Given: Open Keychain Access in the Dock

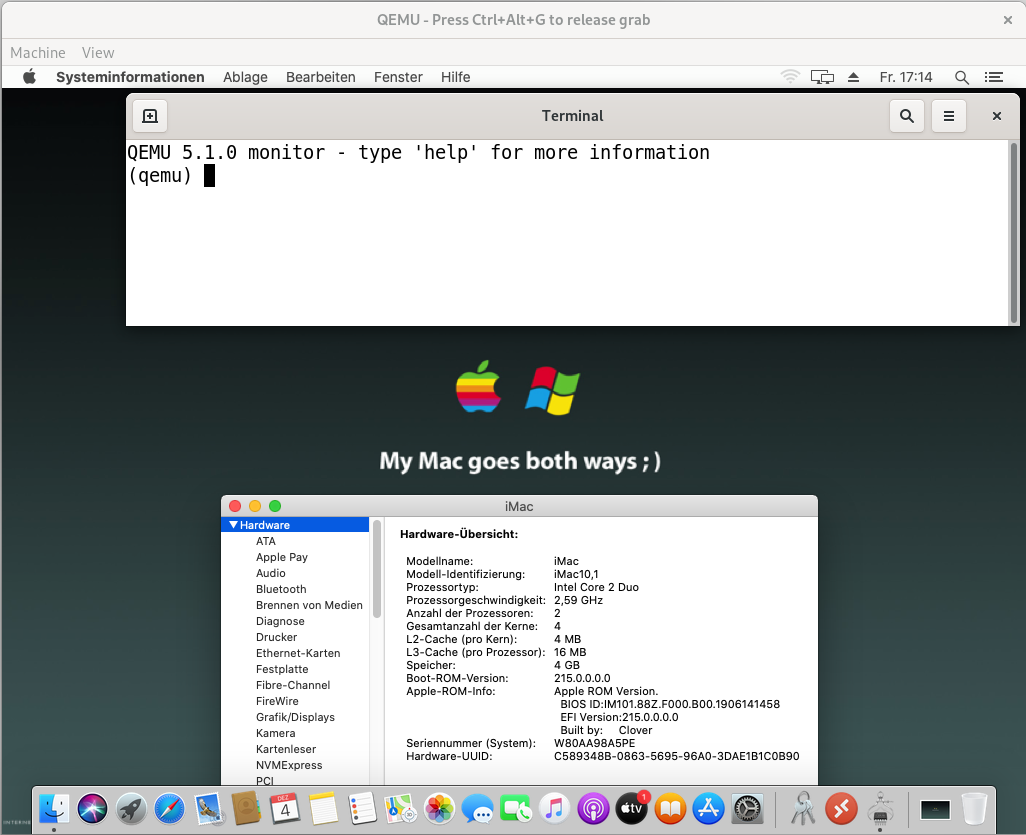Looking at the screenshot, I should coord(802,809).
